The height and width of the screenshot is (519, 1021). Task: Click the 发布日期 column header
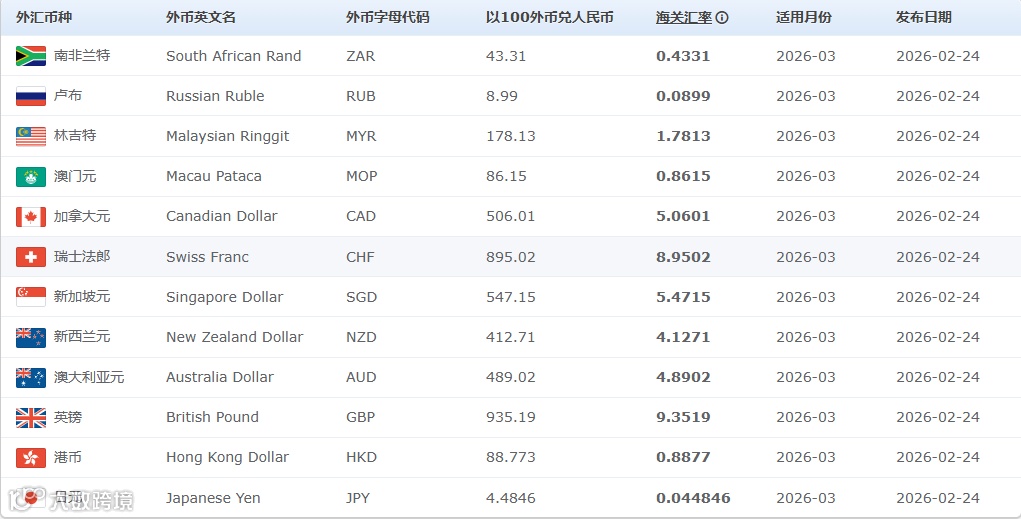(923, 18)
